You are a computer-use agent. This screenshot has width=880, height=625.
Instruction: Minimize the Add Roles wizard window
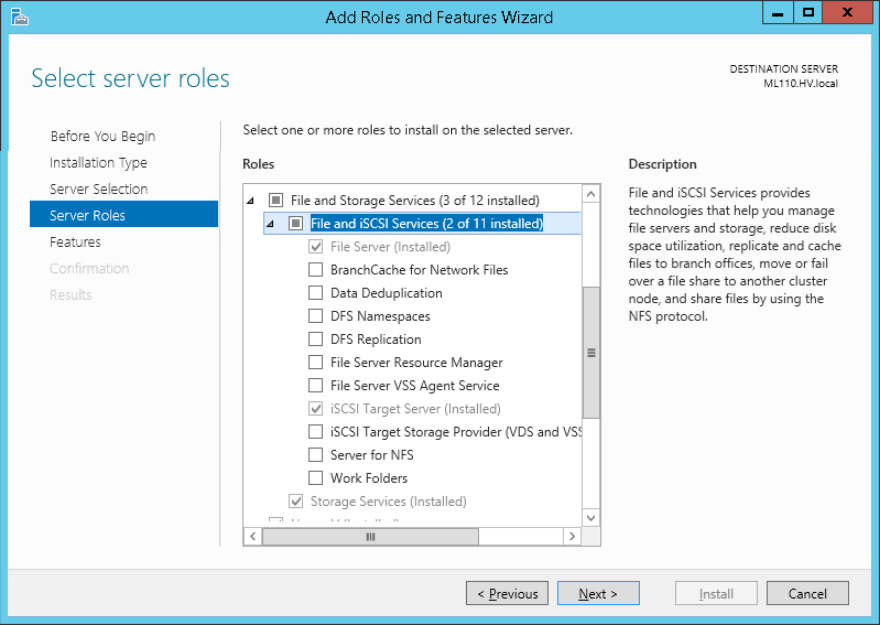click(777, 12)
